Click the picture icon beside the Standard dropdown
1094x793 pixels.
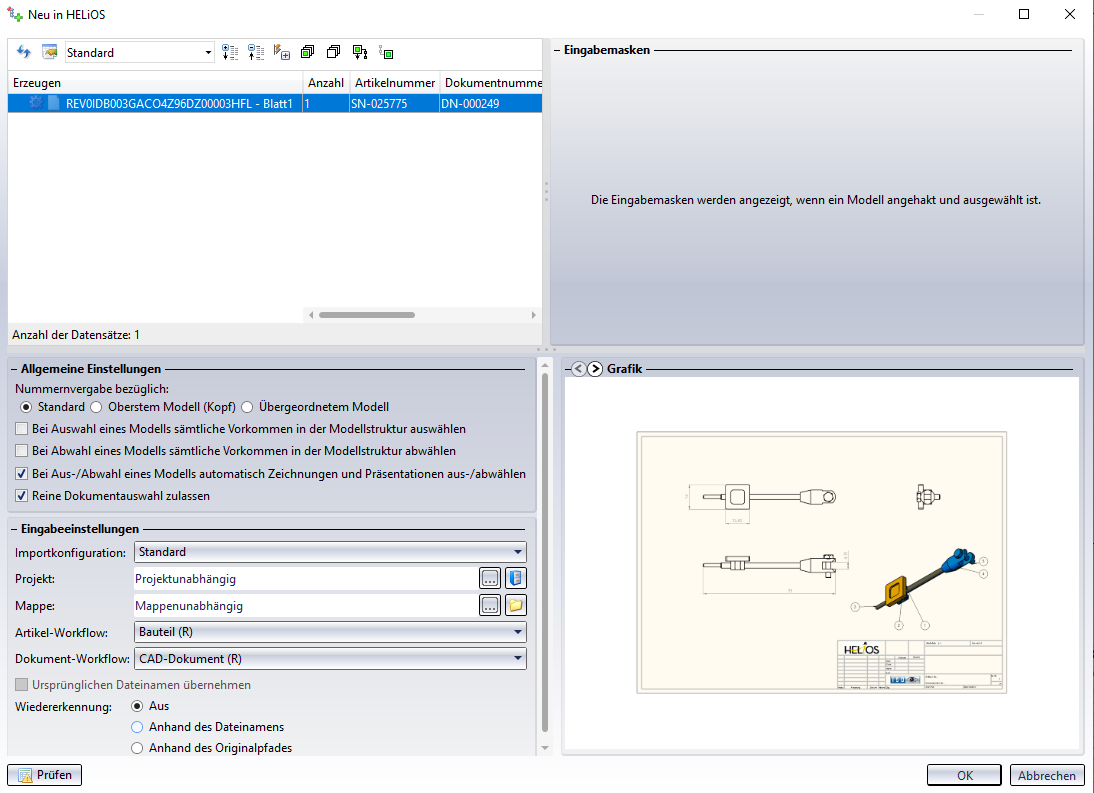click(x=49, y=52)
